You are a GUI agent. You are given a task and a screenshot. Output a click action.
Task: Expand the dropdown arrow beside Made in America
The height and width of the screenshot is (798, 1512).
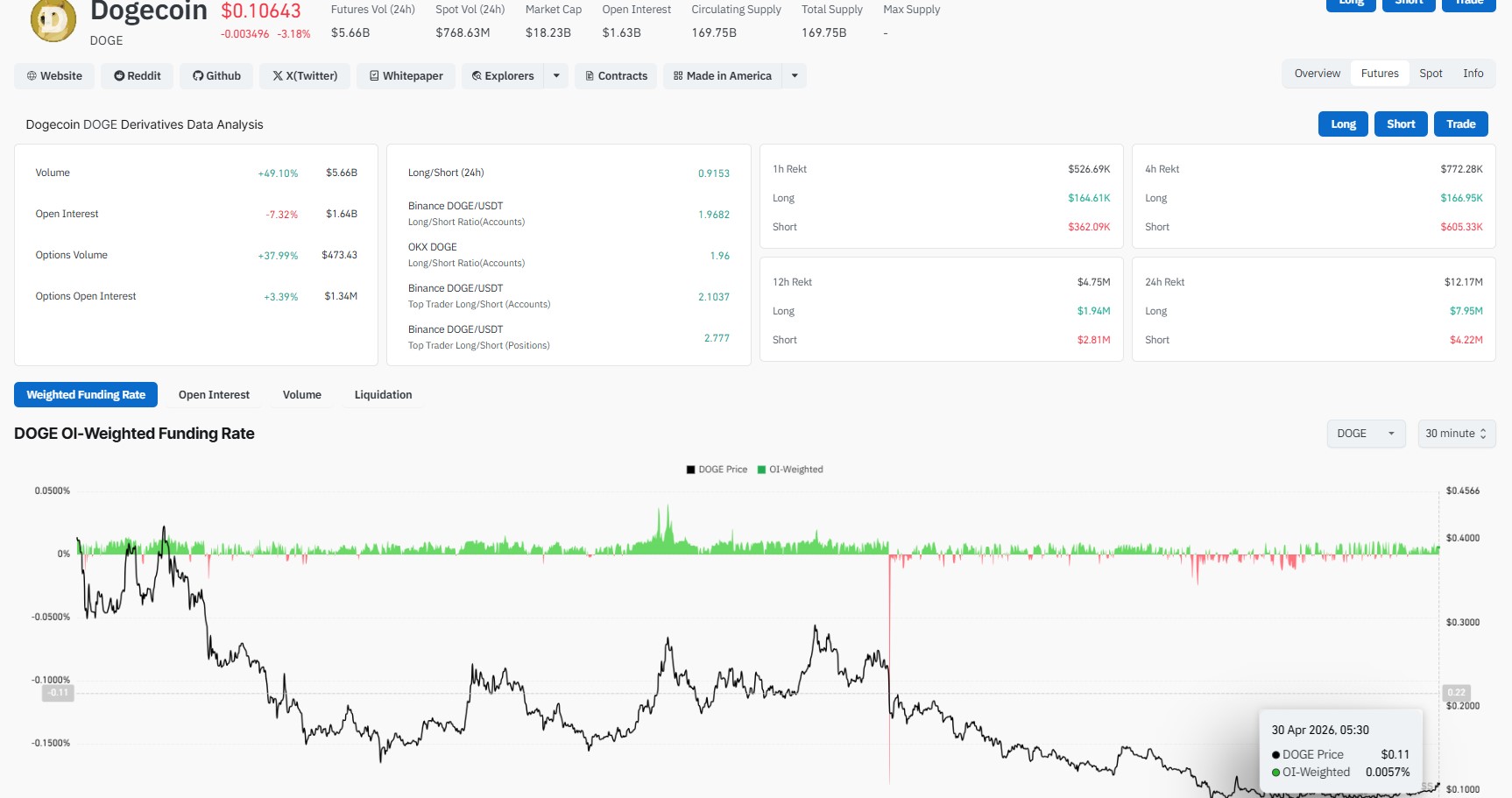tap(795, 76)
